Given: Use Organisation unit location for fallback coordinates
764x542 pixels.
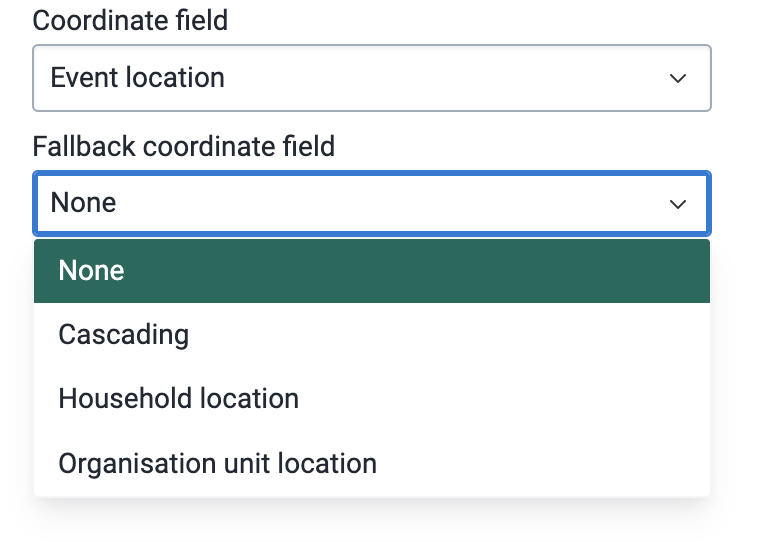Looking at the screenshot, I should [x=372, y=464].
